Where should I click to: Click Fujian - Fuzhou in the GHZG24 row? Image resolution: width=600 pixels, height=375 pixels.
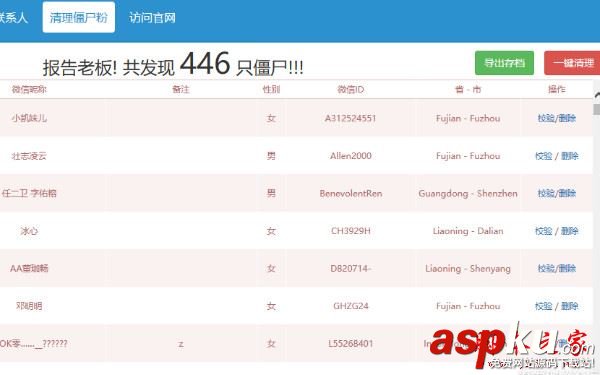tap(468, 306)
